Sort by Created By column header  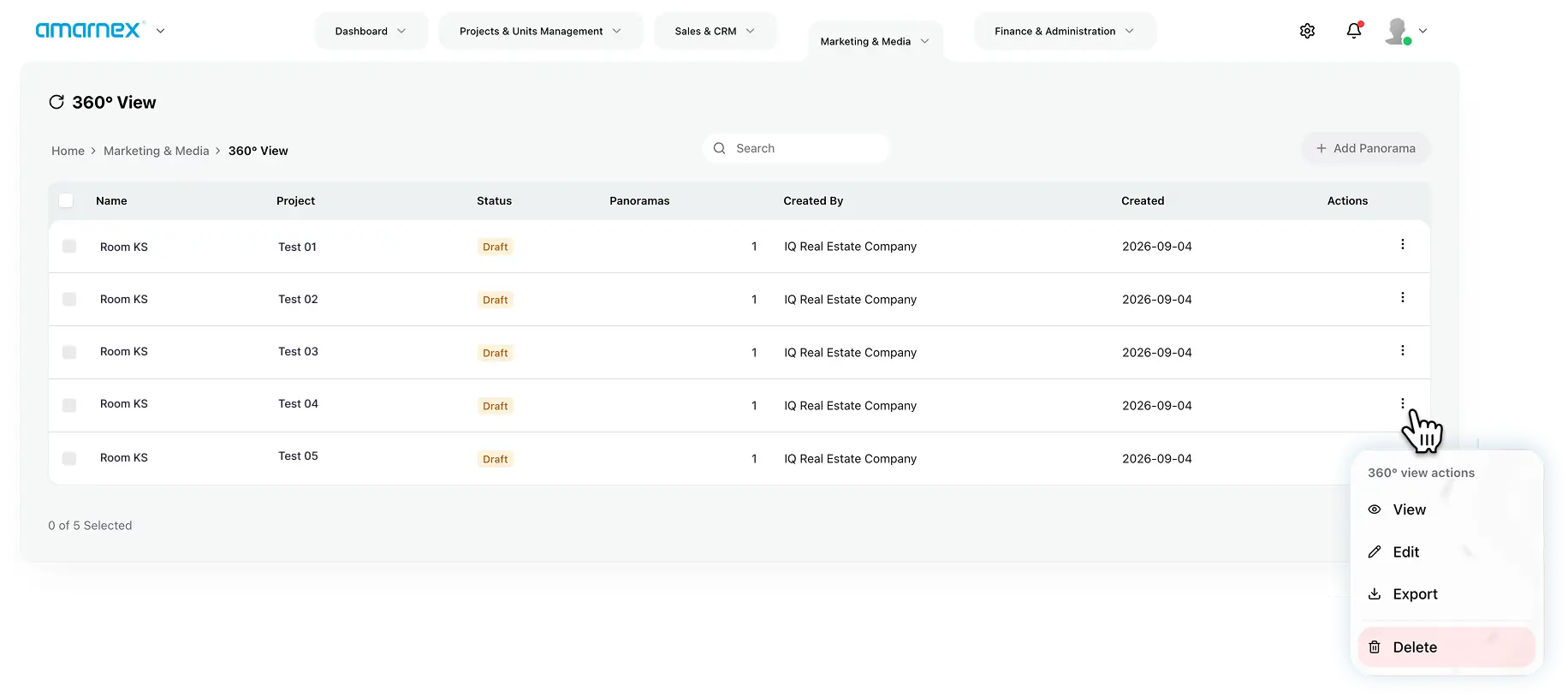[813, 200]
